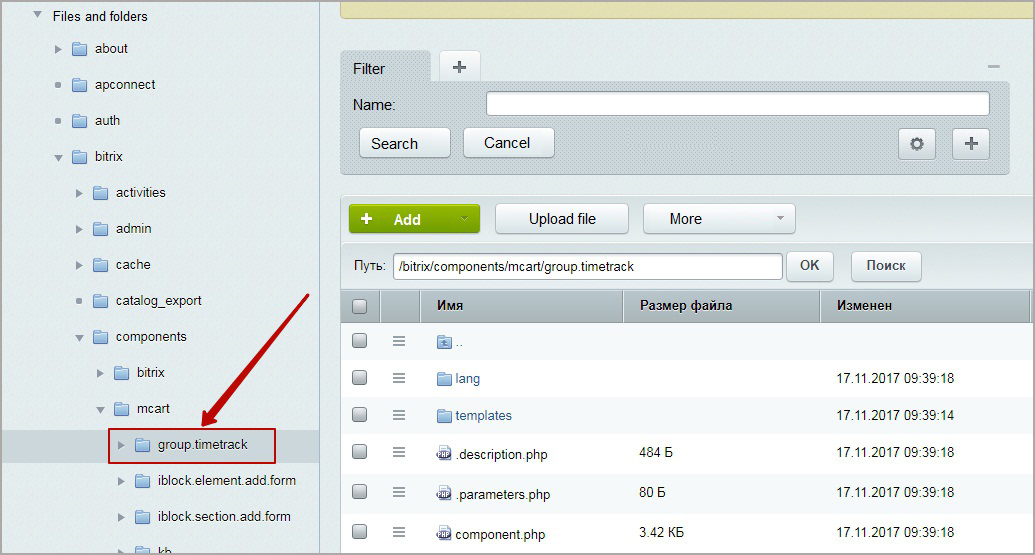The height and width of the screenshot is (555, 1035).
Task: Open actions menu for lang row
Action: click(399, 378)
